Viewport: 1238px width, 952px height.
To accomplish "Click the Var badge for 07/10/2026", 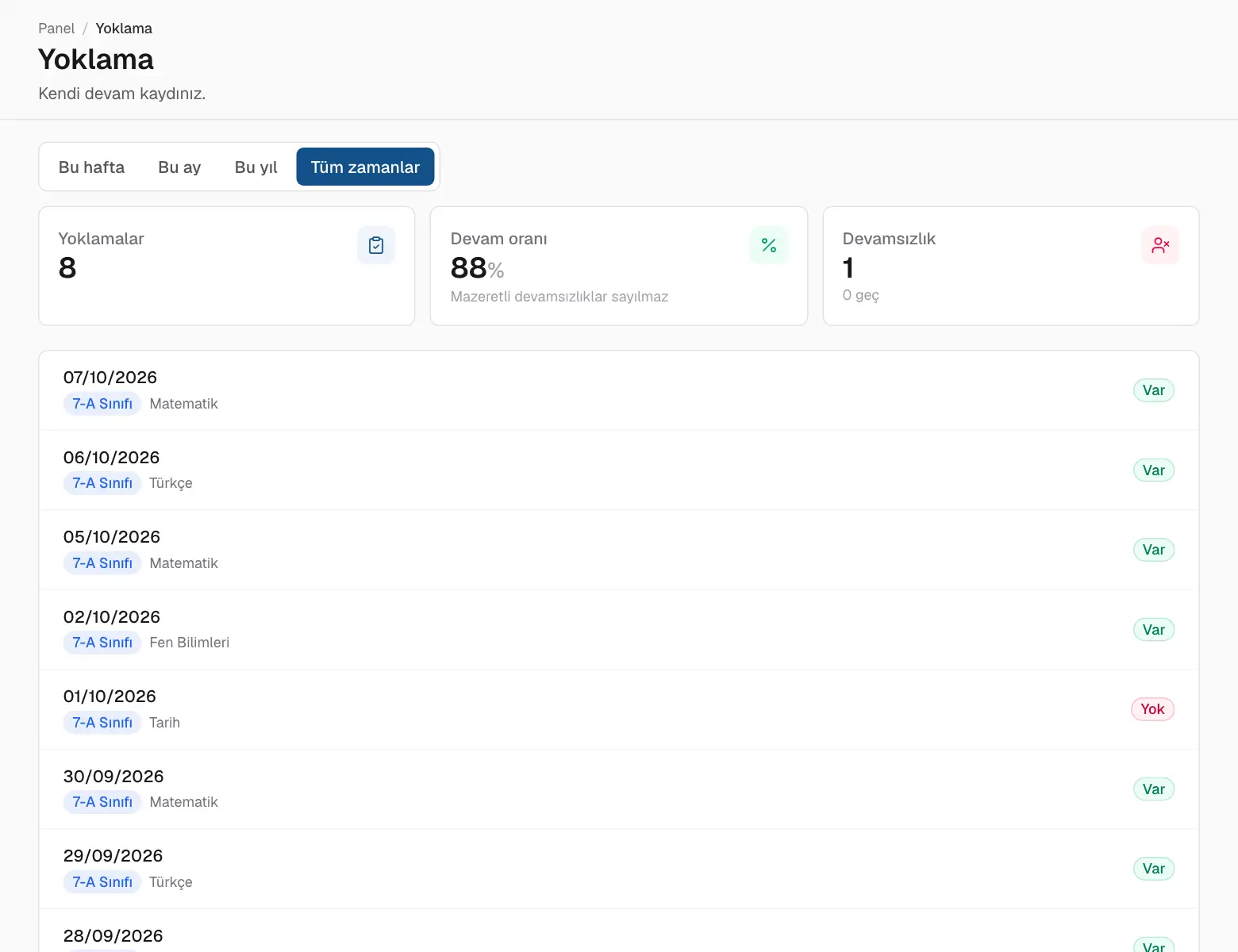I will [1153, 390].
